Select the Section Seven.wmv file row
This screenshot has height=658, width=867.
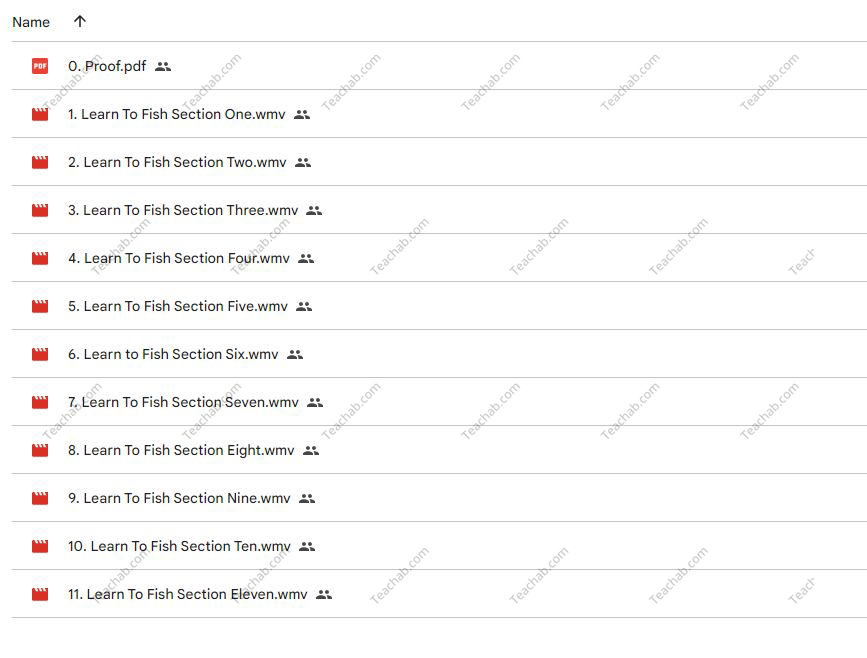439,402
